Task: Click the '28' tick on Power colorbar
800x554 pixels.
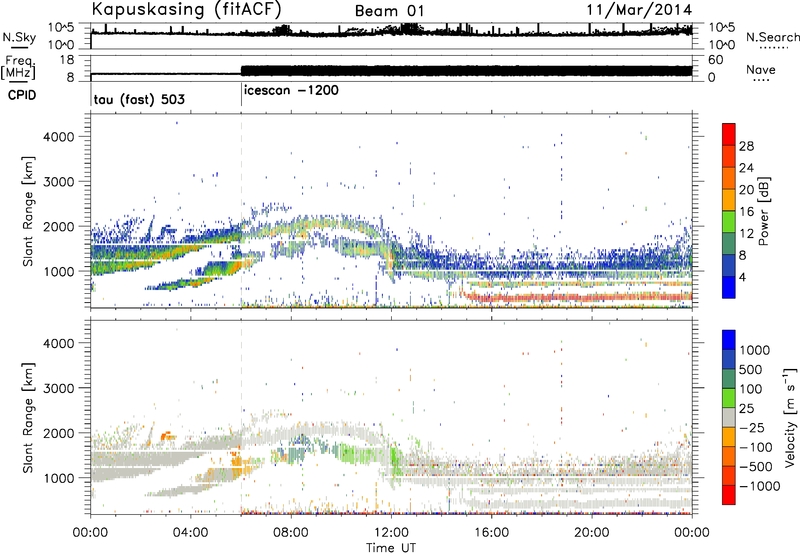Action: 746,146
